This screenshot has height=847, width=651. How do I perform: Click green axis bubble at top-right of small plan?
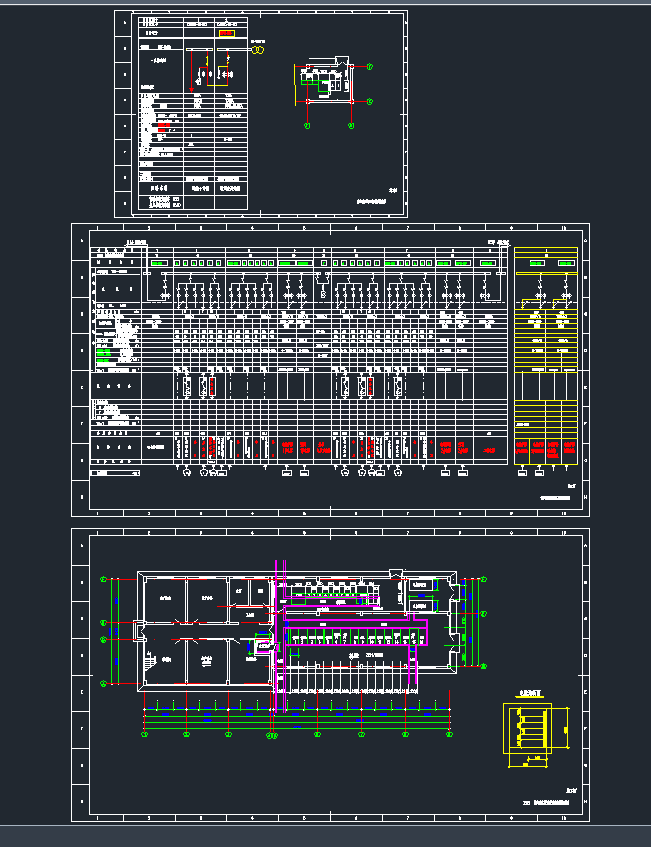point(370,67)
